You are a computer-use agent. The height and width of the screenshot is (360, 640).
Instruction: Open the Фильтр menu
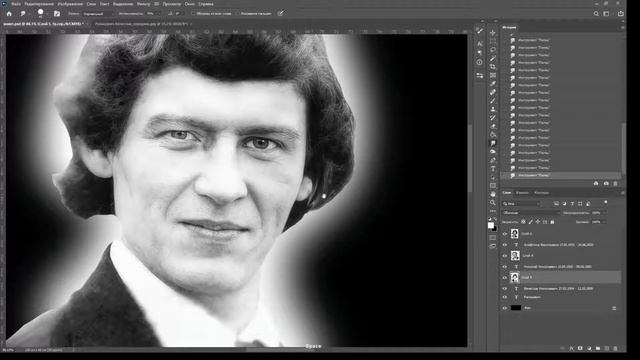(x=143, y=4)
